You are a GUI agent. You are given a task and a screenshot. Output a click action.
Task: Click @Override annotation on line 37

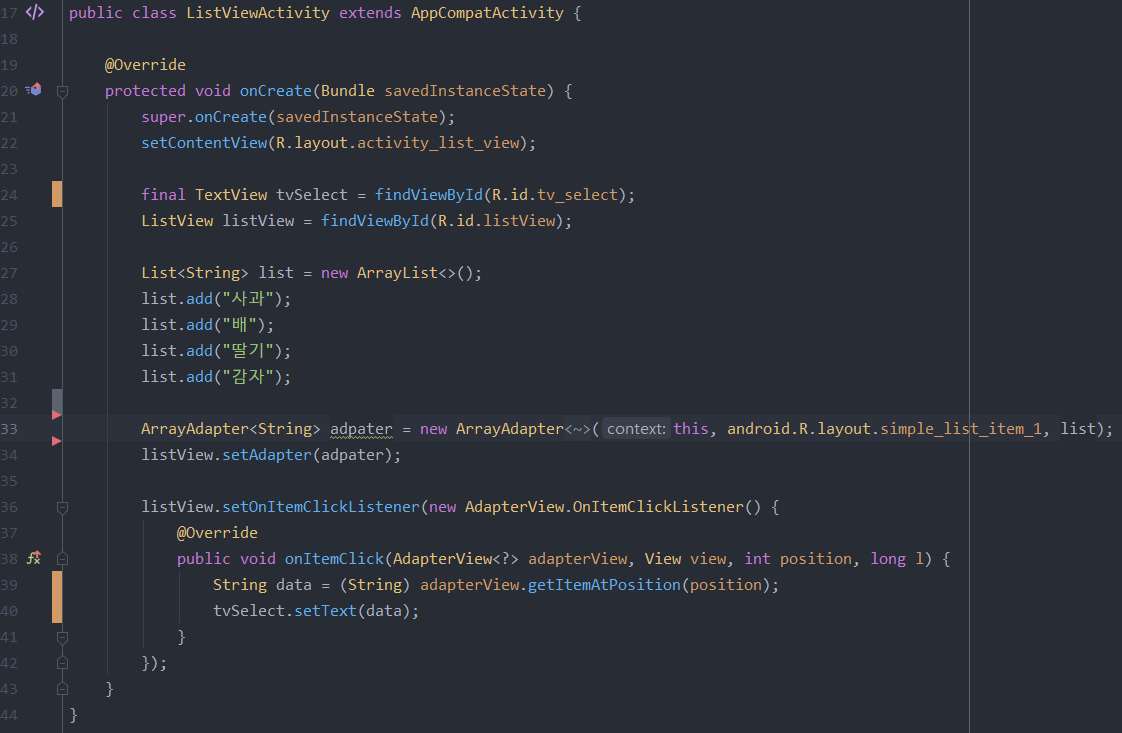click(218, 533)
